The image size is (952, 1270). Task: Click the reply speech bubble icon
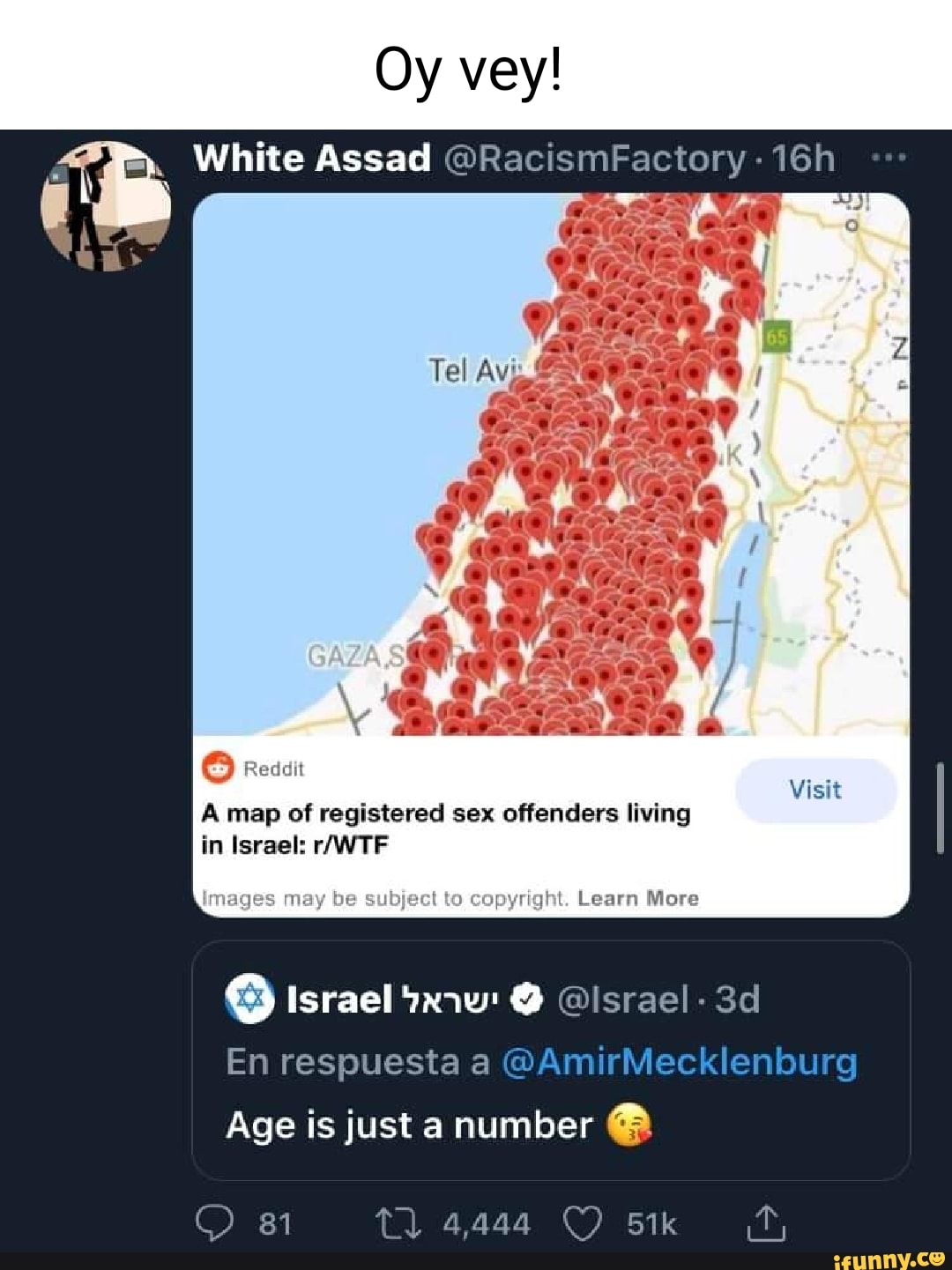click(214, 1223)
